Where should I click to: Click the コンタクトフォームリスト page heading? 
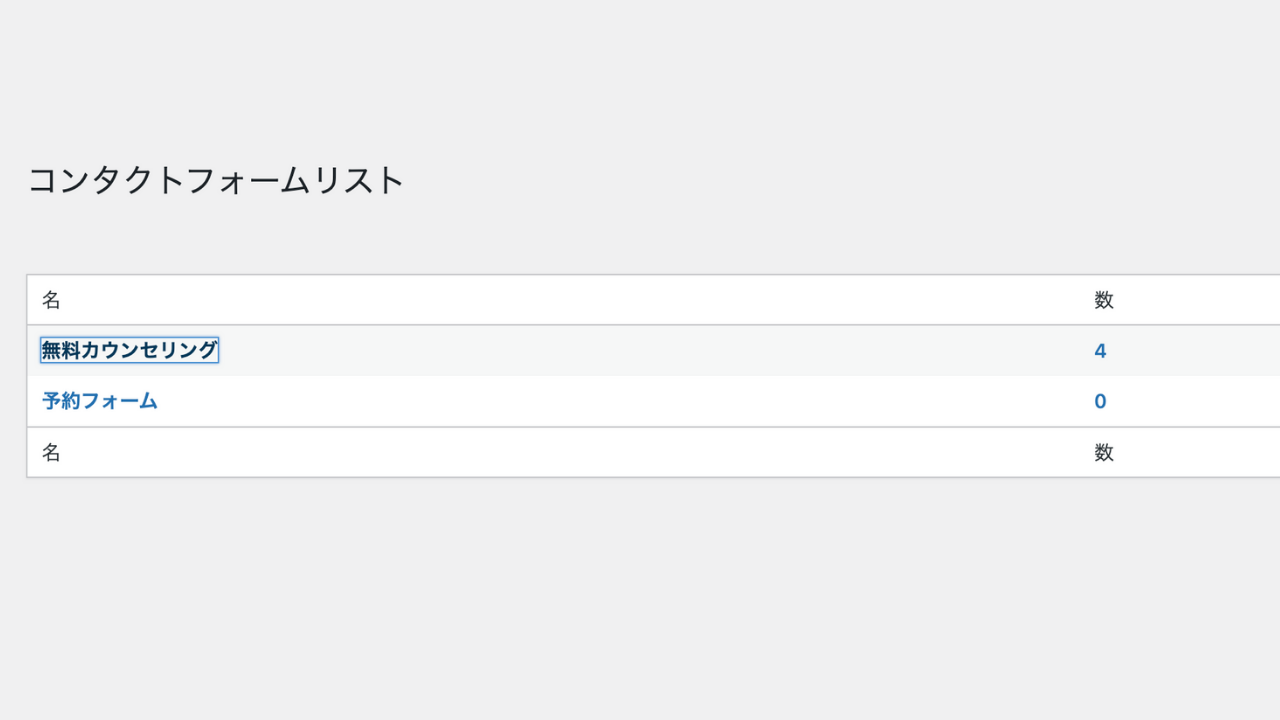pyautogui.click(x=216, y=180)
